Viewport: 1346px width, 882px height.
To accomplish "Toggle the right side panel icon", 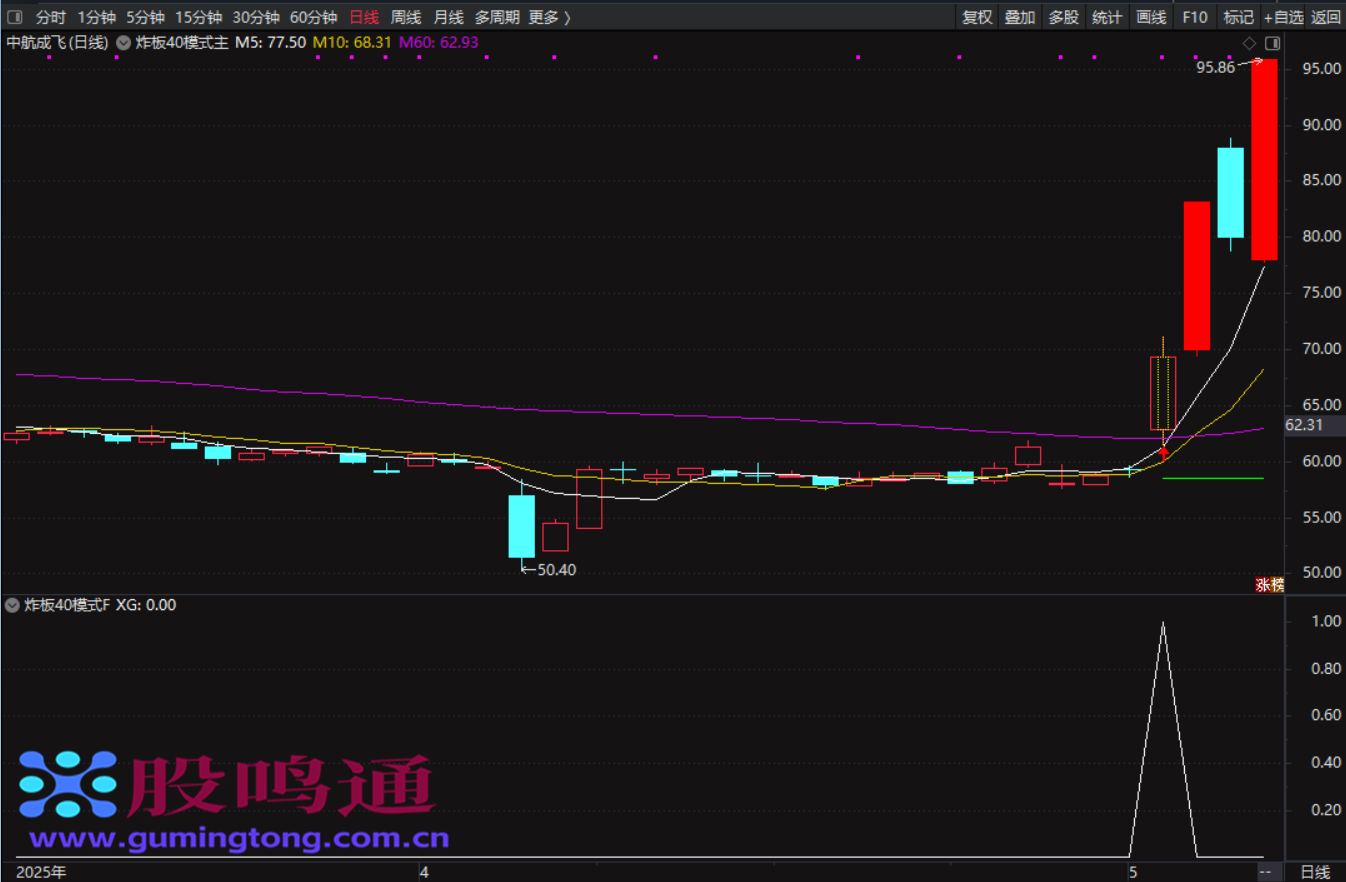I will coord(1272,43).
